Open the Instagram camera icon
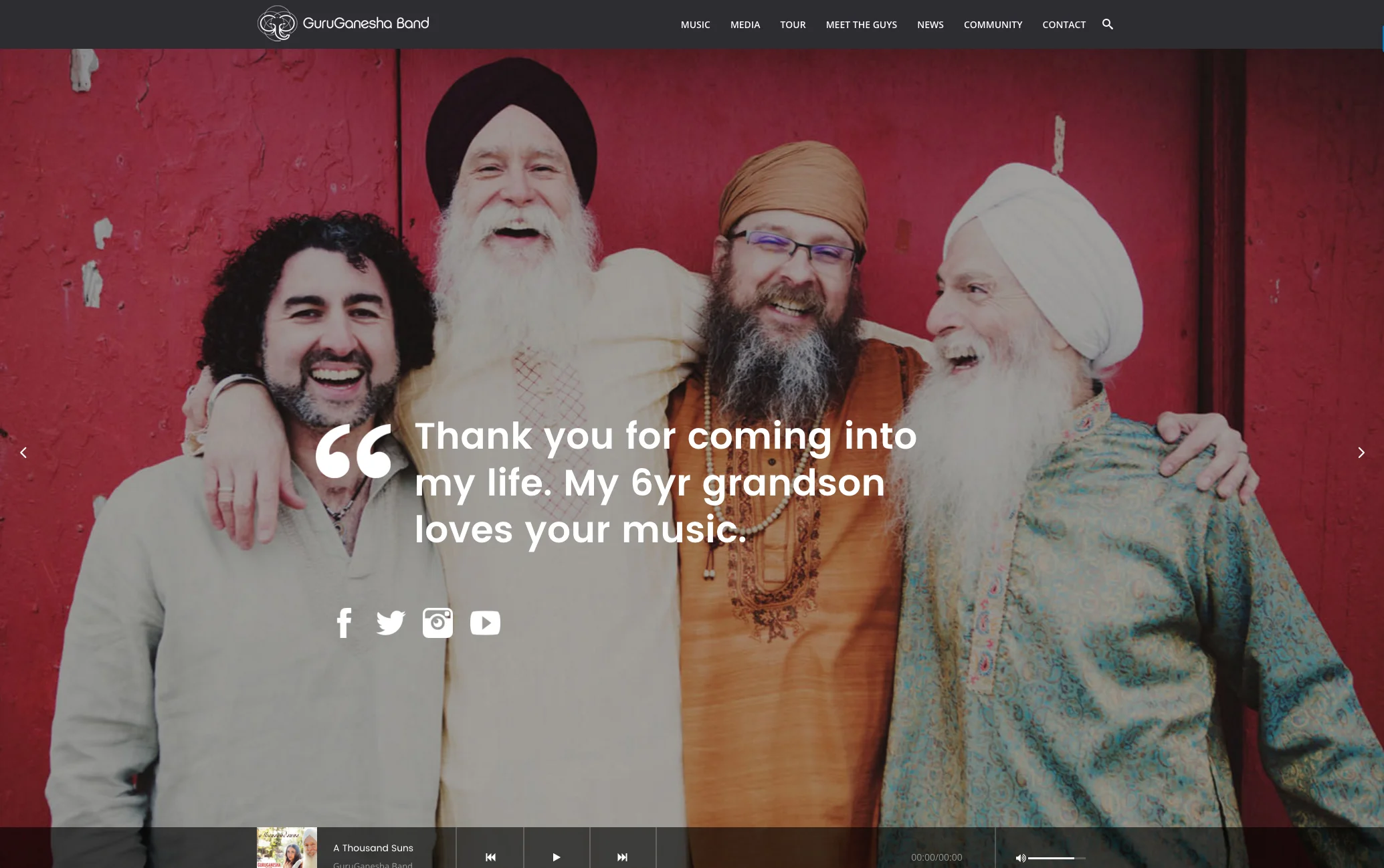Image resolution: width=1384 pixels, height=868 pixels. point(437,623)
